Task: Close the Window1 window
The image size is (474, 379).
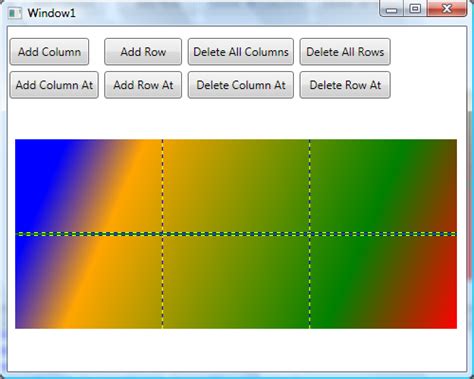Action: (x=447, y=9)
